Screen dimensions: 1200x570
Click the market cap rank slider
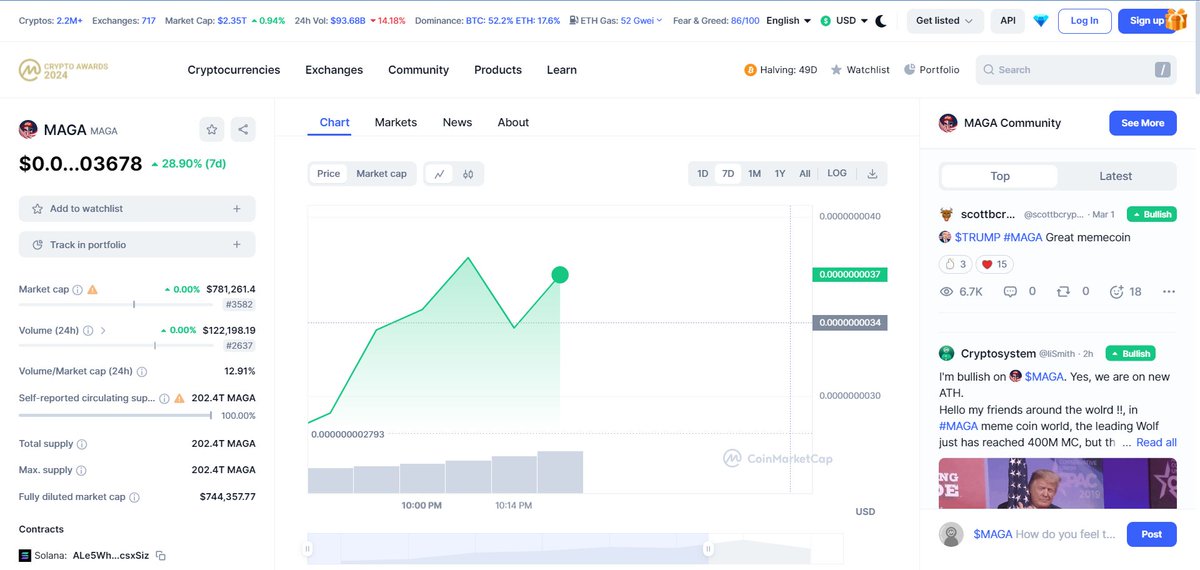coord(116,304)
